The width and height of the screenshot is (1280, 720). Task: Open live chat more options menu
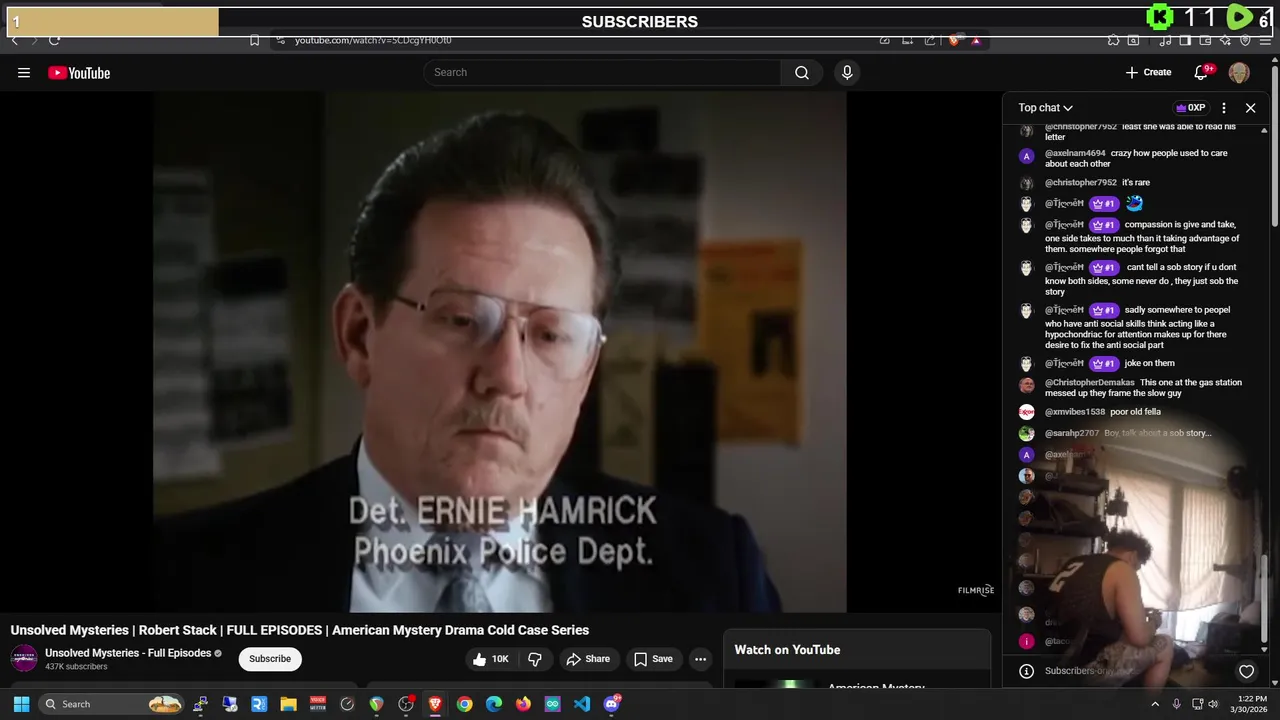point(1224,108)
